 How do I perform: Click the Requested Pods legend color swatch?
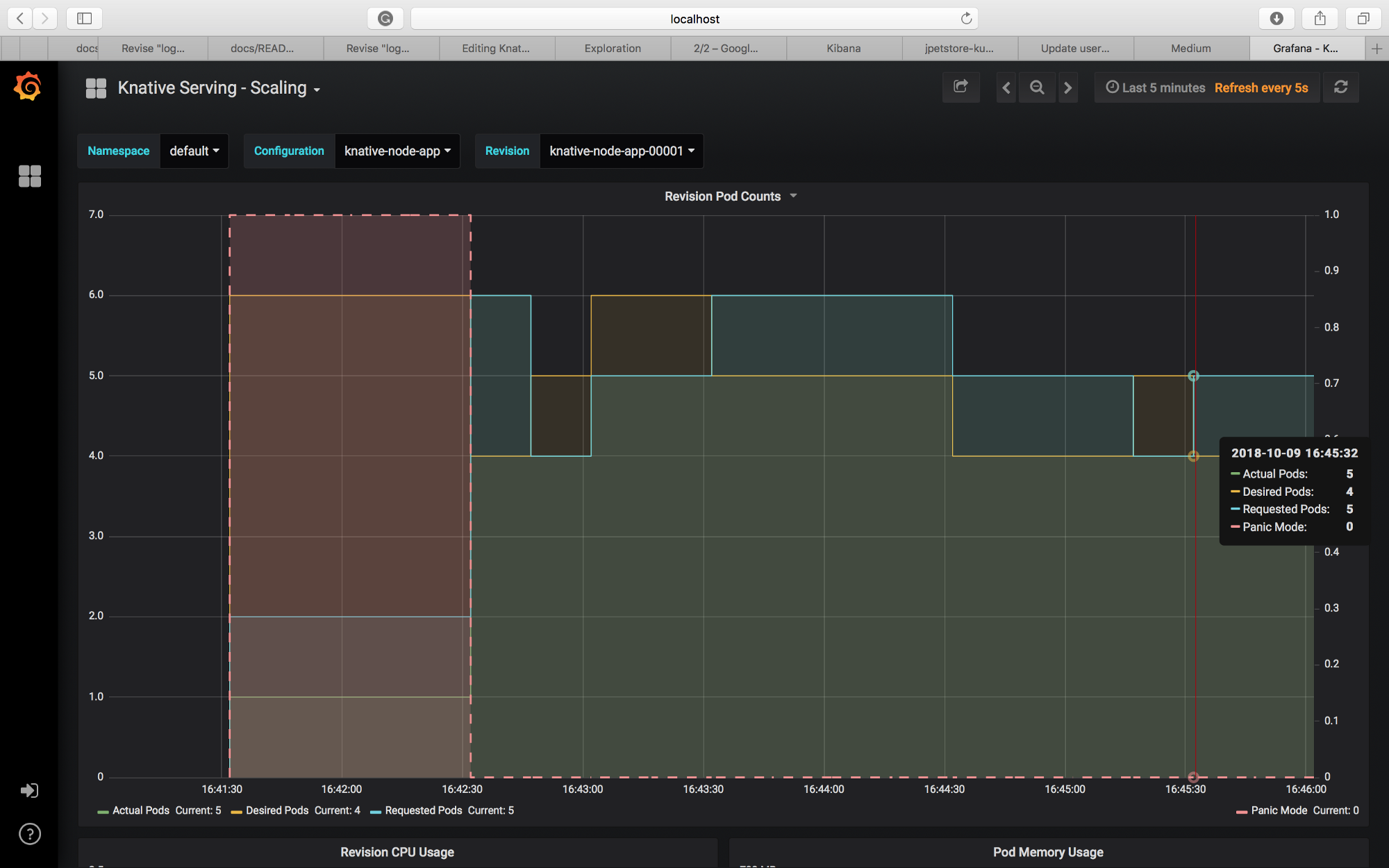376,812
